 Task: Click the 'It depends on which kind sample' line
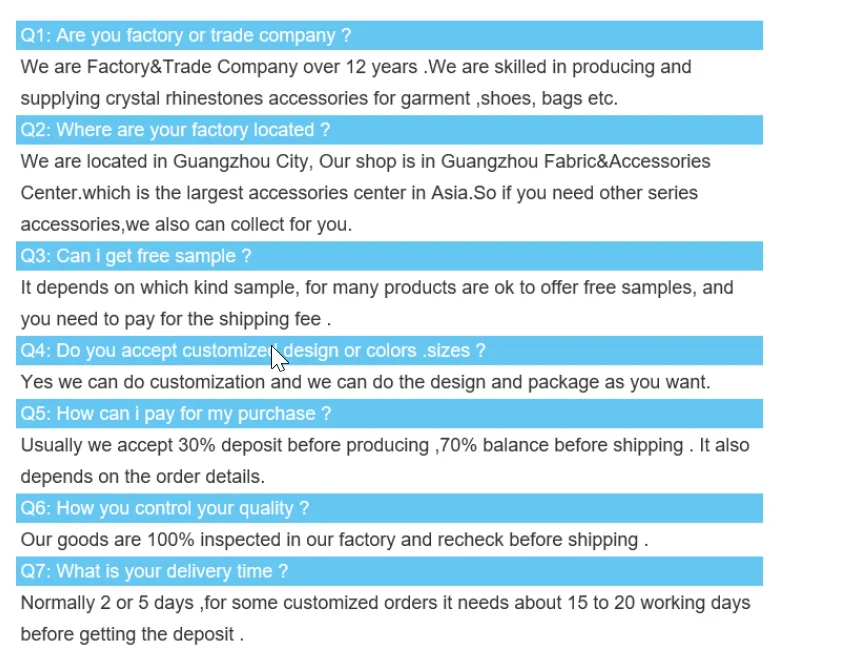pyautogui.click(x=377, y=287)
